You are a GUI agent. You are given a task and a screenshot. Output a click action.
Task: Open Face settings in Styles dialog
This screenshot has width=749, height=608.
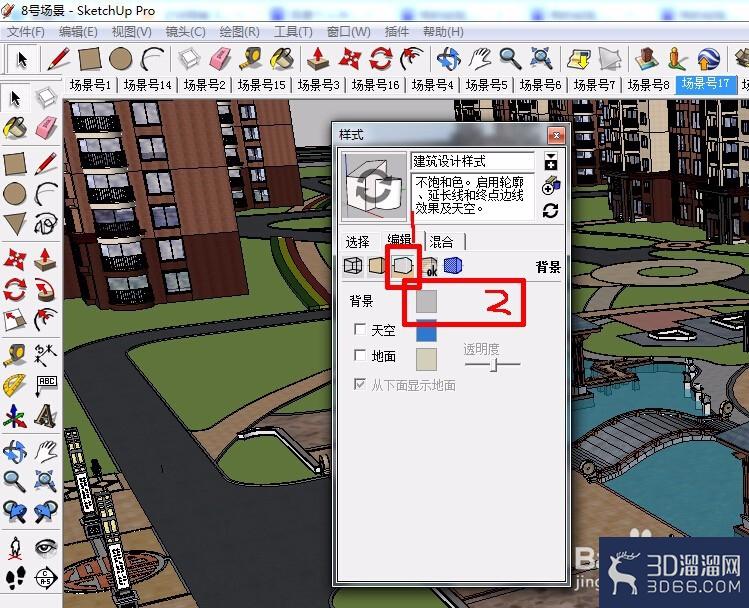click(x=376, y=266)
